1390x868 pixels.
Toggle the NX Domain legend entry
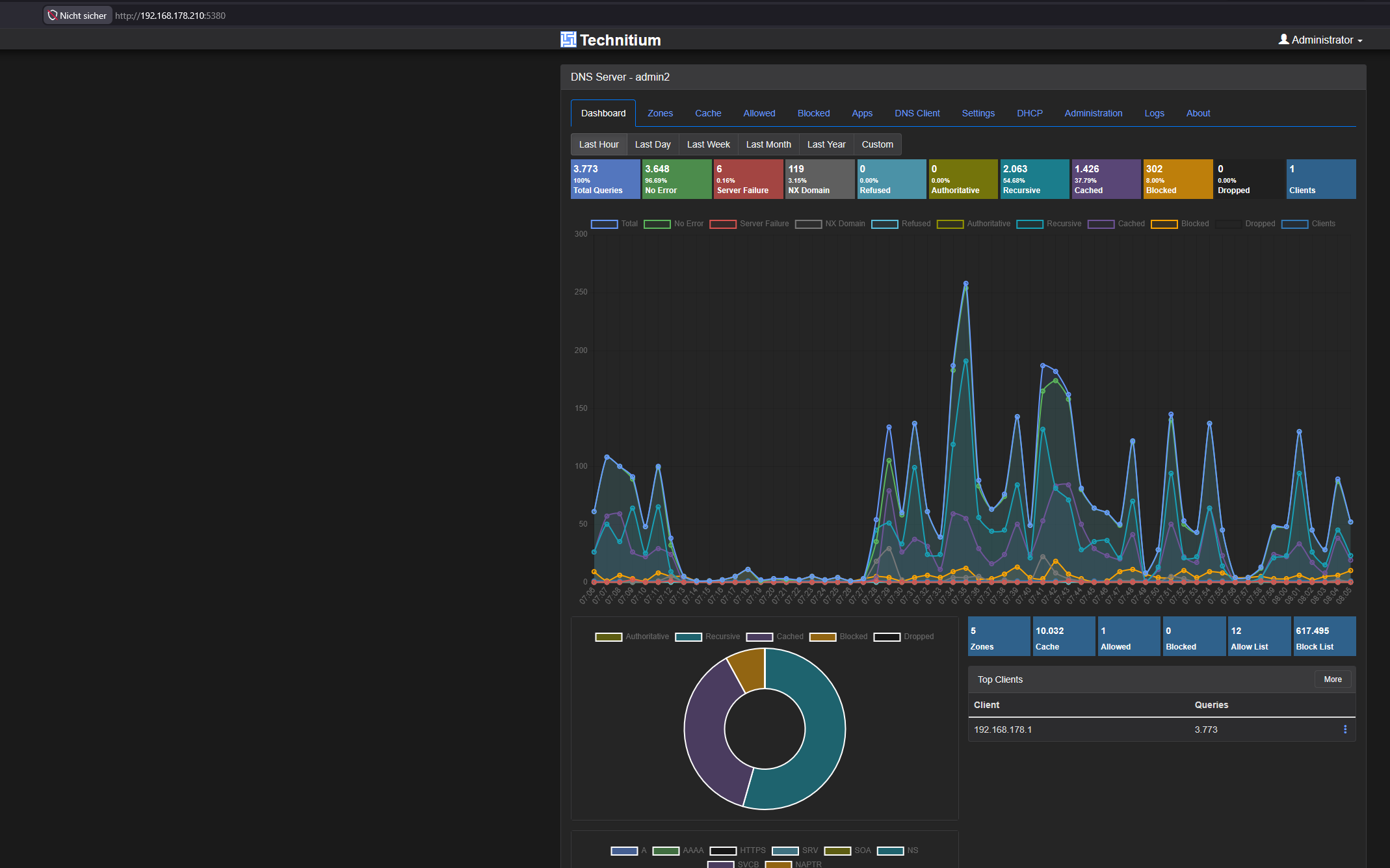point(830,224)
